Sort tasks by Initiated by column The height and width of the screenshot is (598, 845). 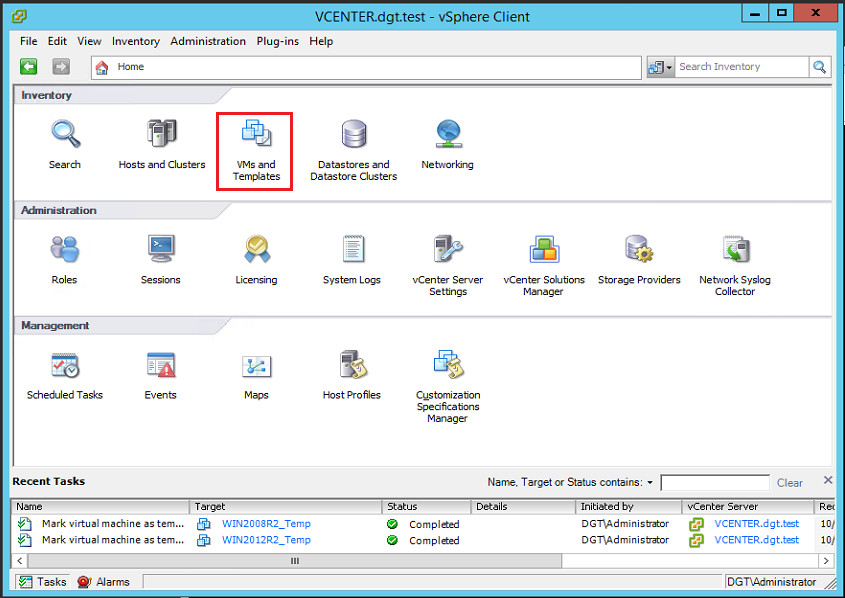tap(629, 506)
